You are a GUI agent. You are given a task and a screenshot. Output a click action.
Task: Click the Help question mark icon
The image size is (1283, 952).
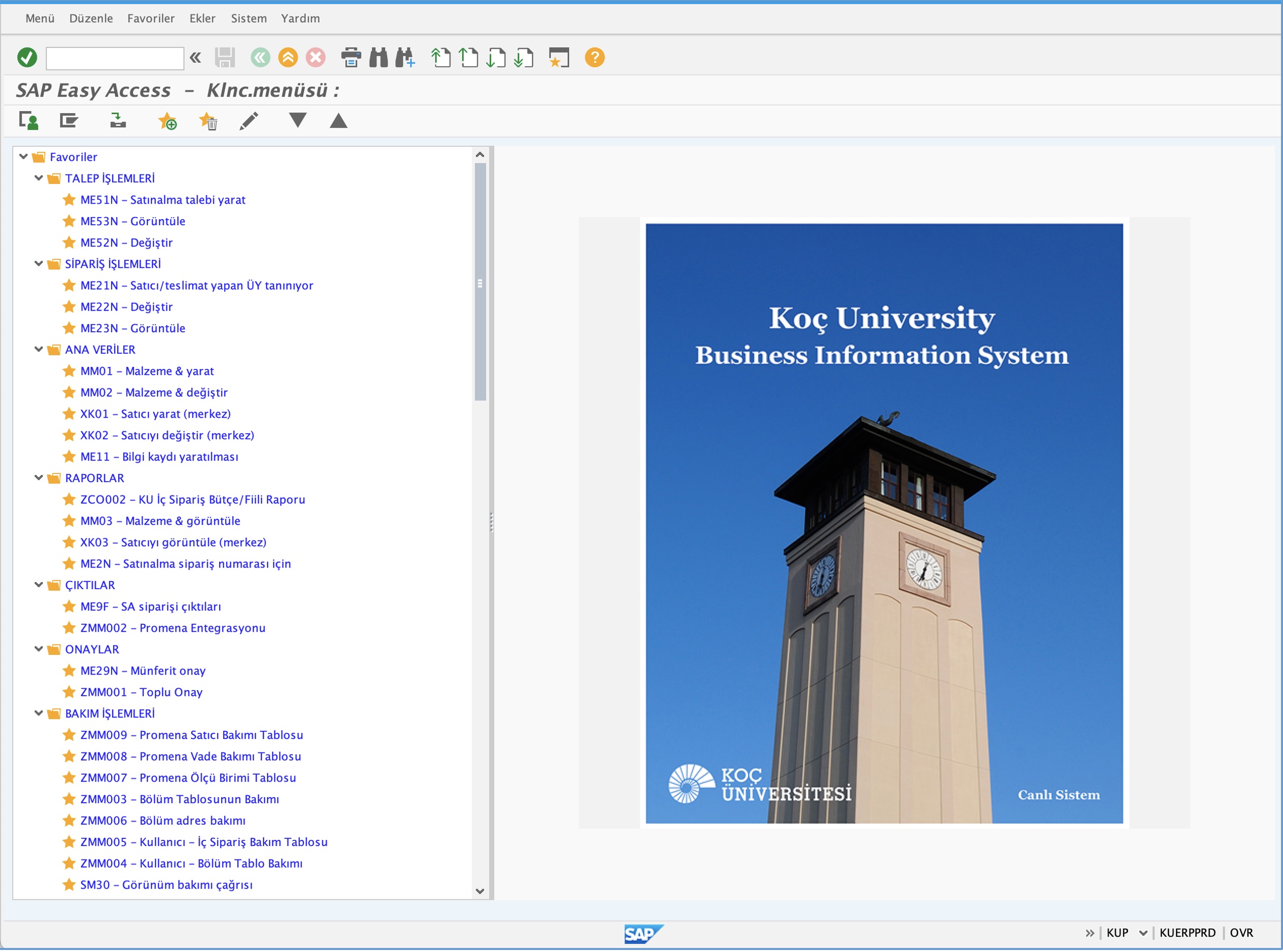pos(594,57)
